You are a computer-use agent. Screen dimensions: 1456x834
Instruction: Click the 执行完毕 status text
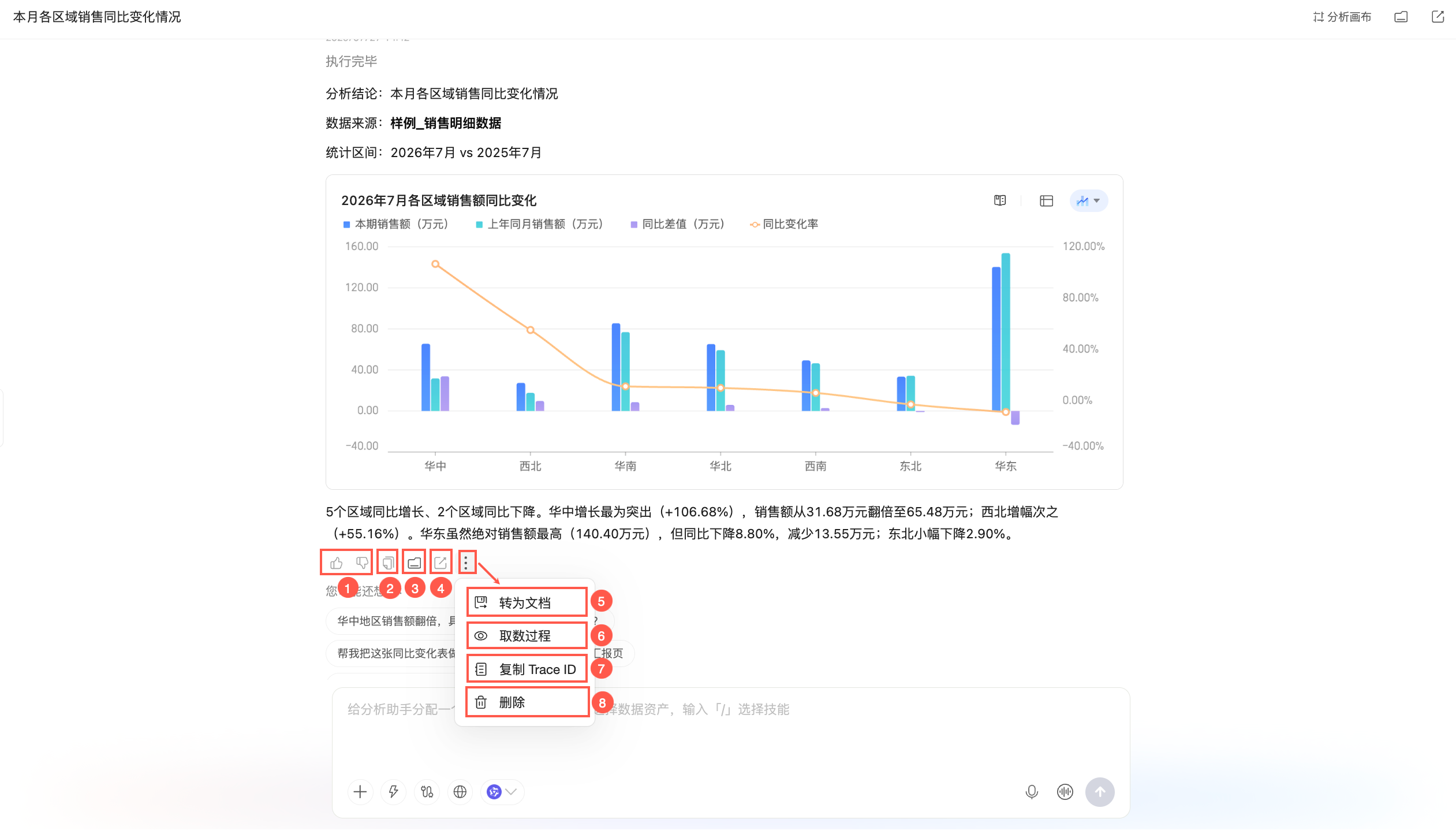(351, 61)
